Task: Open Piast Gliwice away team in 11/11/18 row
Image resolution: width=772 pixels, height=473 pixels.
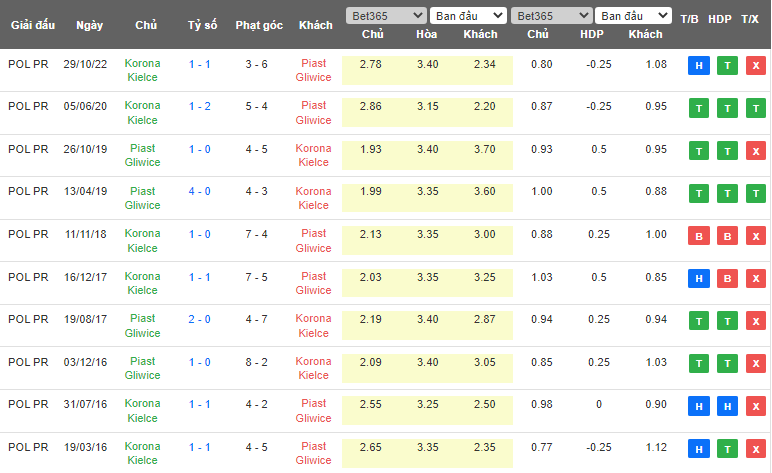Action: (x=313, y=240)
